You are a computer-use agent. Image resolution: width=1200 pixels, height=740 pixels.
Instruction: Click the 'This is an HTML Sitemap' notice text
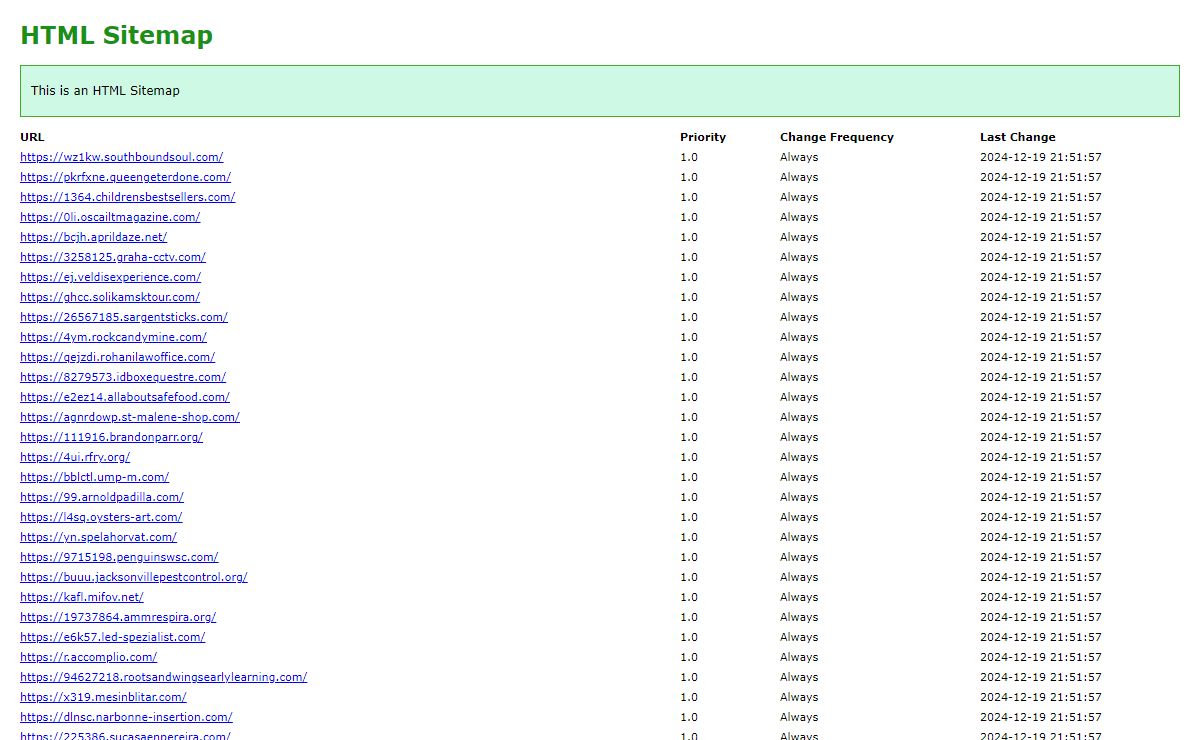coord(105,90)
